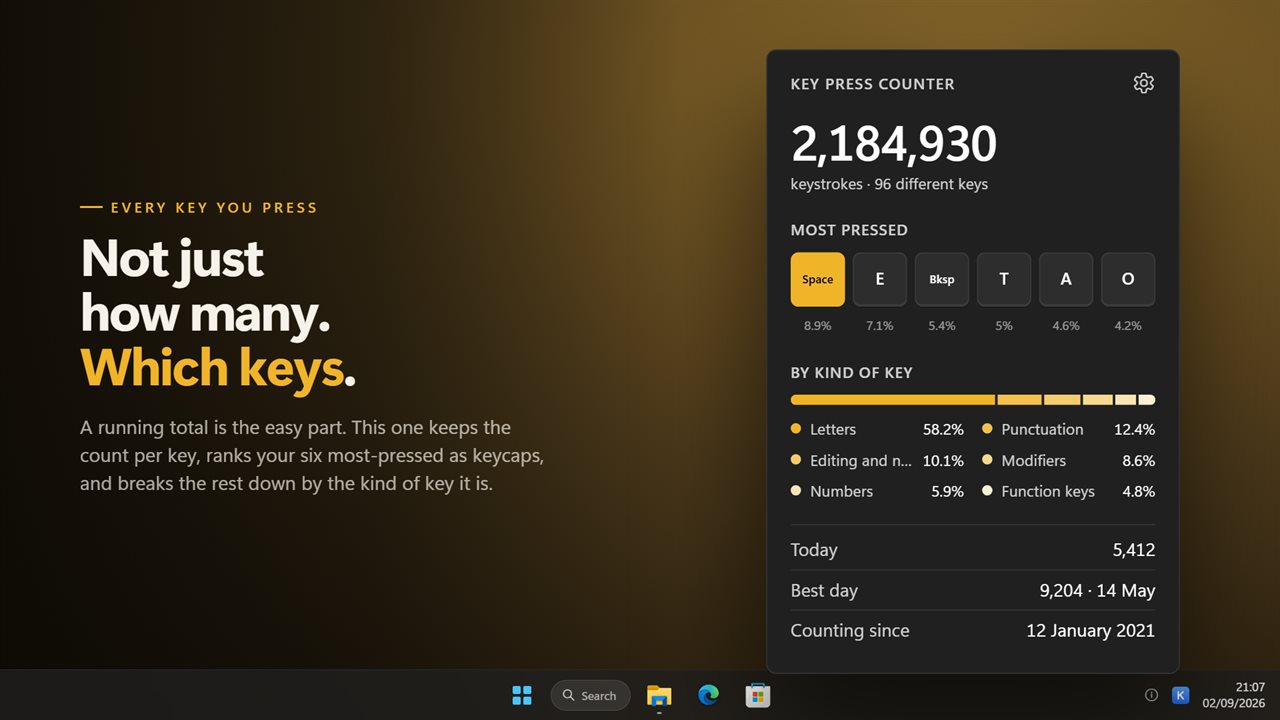
Task: Open File Explorer from the taskbar
Action: pyautogui.click(x=659, y=695)
